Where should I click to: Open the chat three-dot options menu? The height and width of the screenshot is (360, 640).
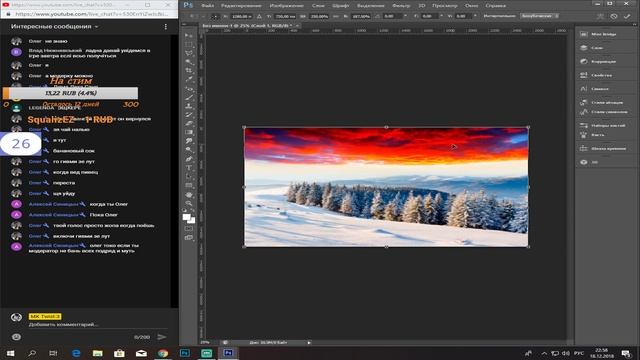pyautogui.click(x=165, y=27)
